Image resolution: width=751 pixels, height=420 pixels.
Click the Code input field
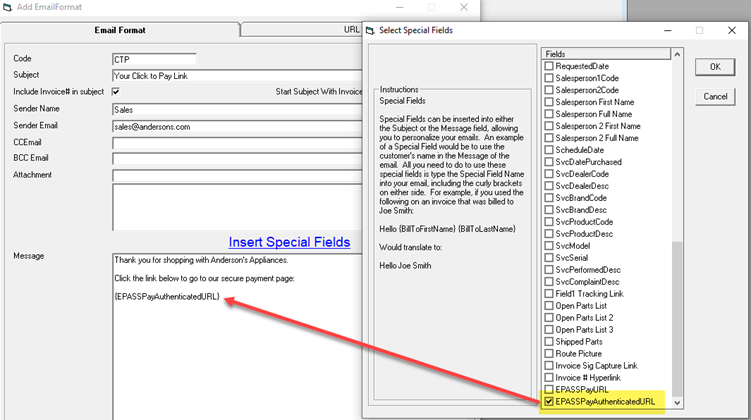(x=154, y=59)
